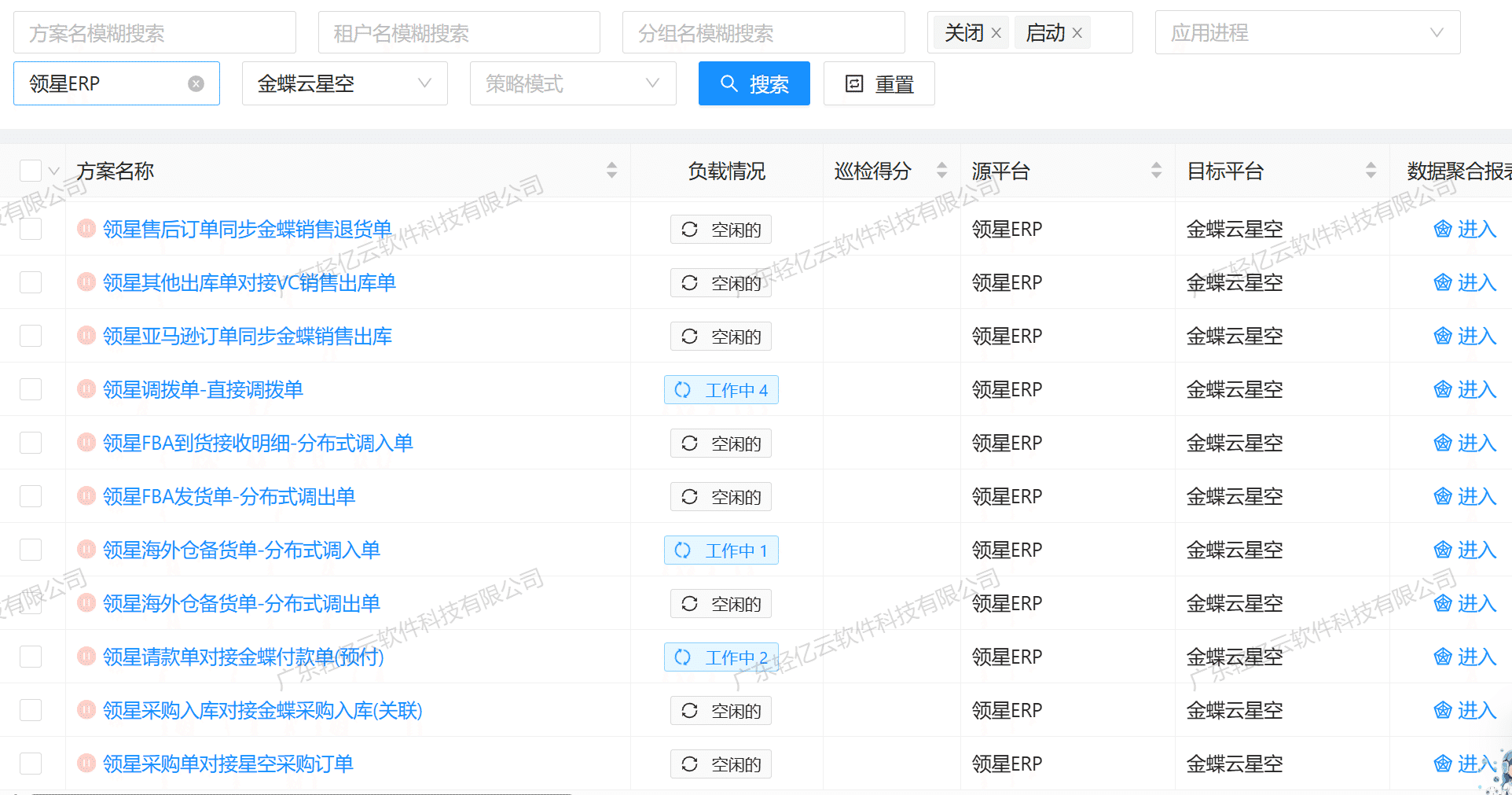This screenshot has height=795, width=1512.
Task: Click the pause status icon beside 领星请款单对接金蝶付款单(预付)
Action: pyautogui.click(x=86, y=657)
